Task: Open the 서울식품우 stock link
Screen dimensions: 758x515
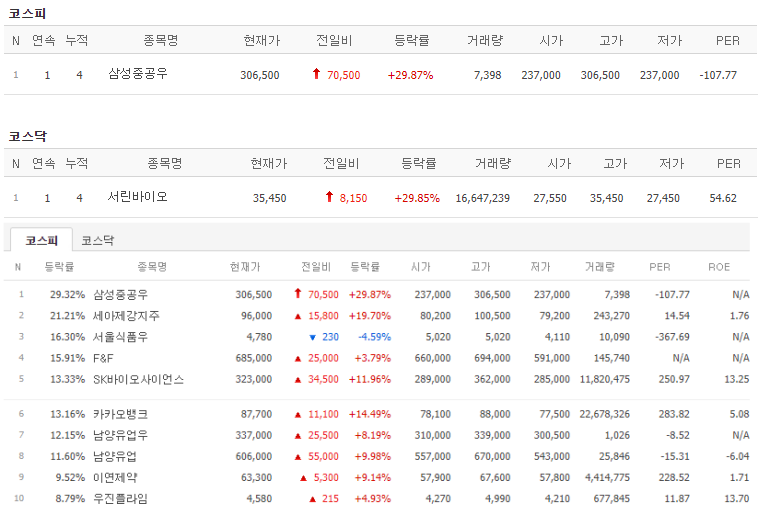Action: pos(120,337)
